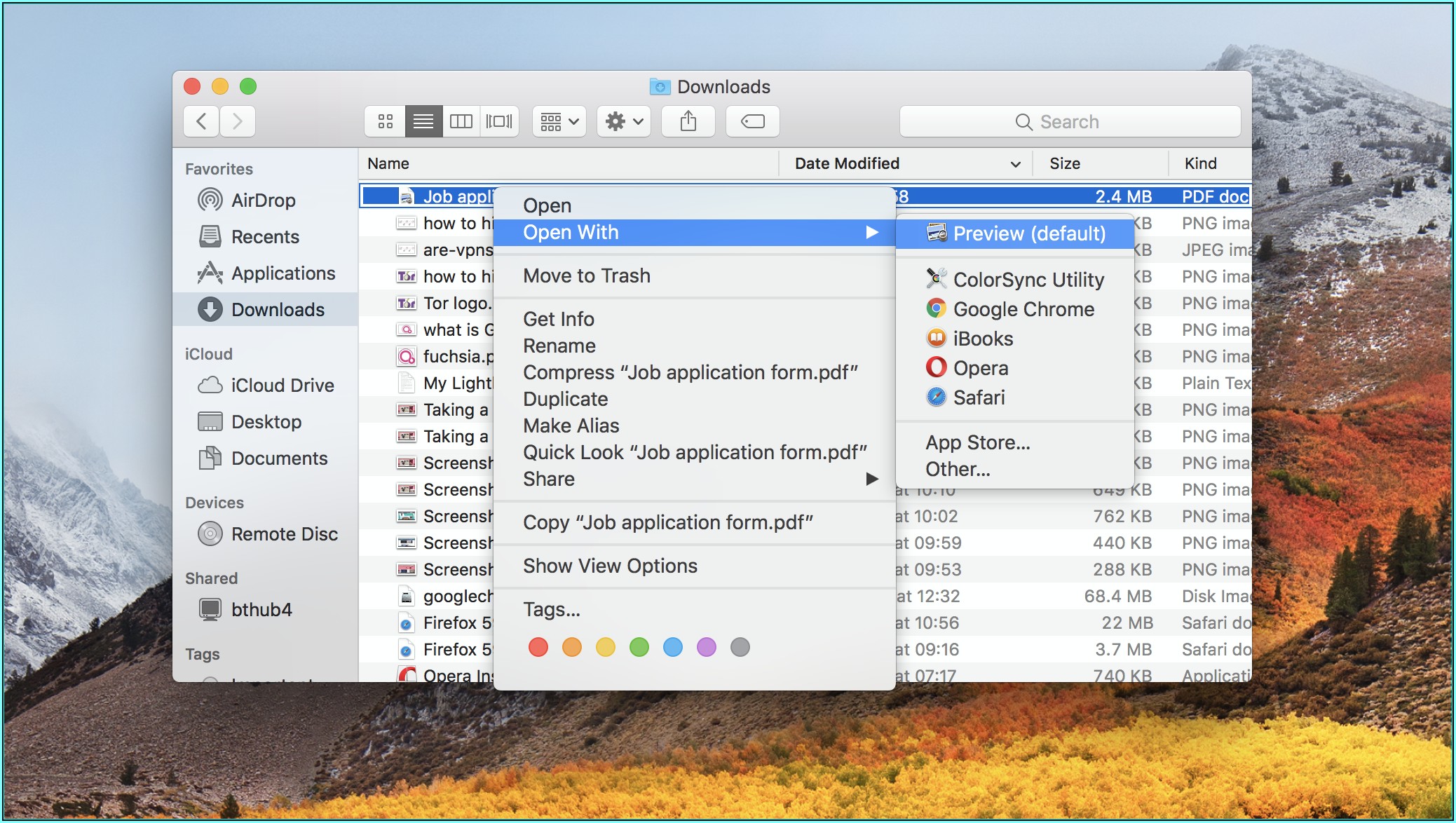
Task: Switch Finder to Cover Flow view
Action: (499, 122)
